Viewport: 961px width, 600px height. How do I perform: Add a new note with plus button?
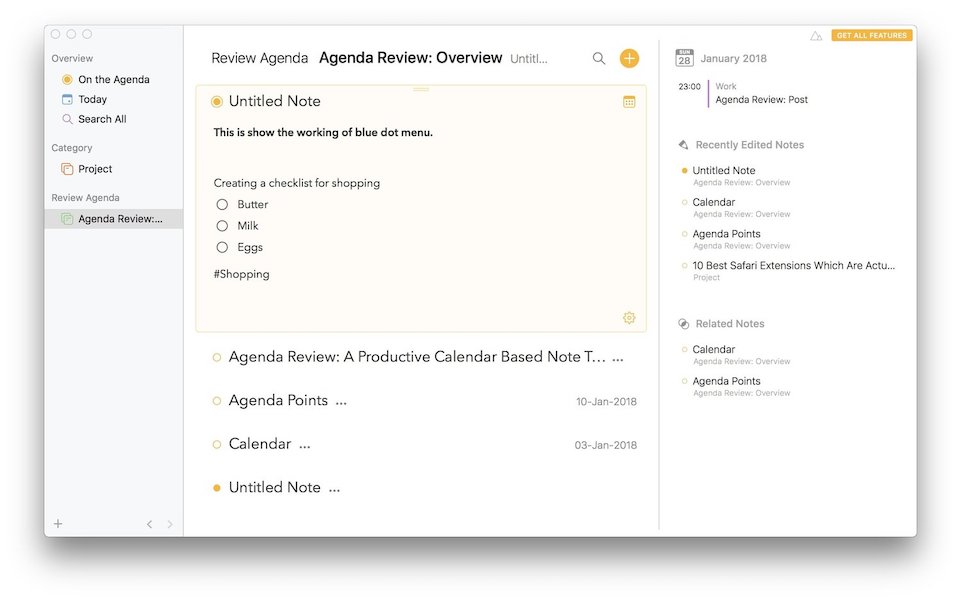pos(629,59)
